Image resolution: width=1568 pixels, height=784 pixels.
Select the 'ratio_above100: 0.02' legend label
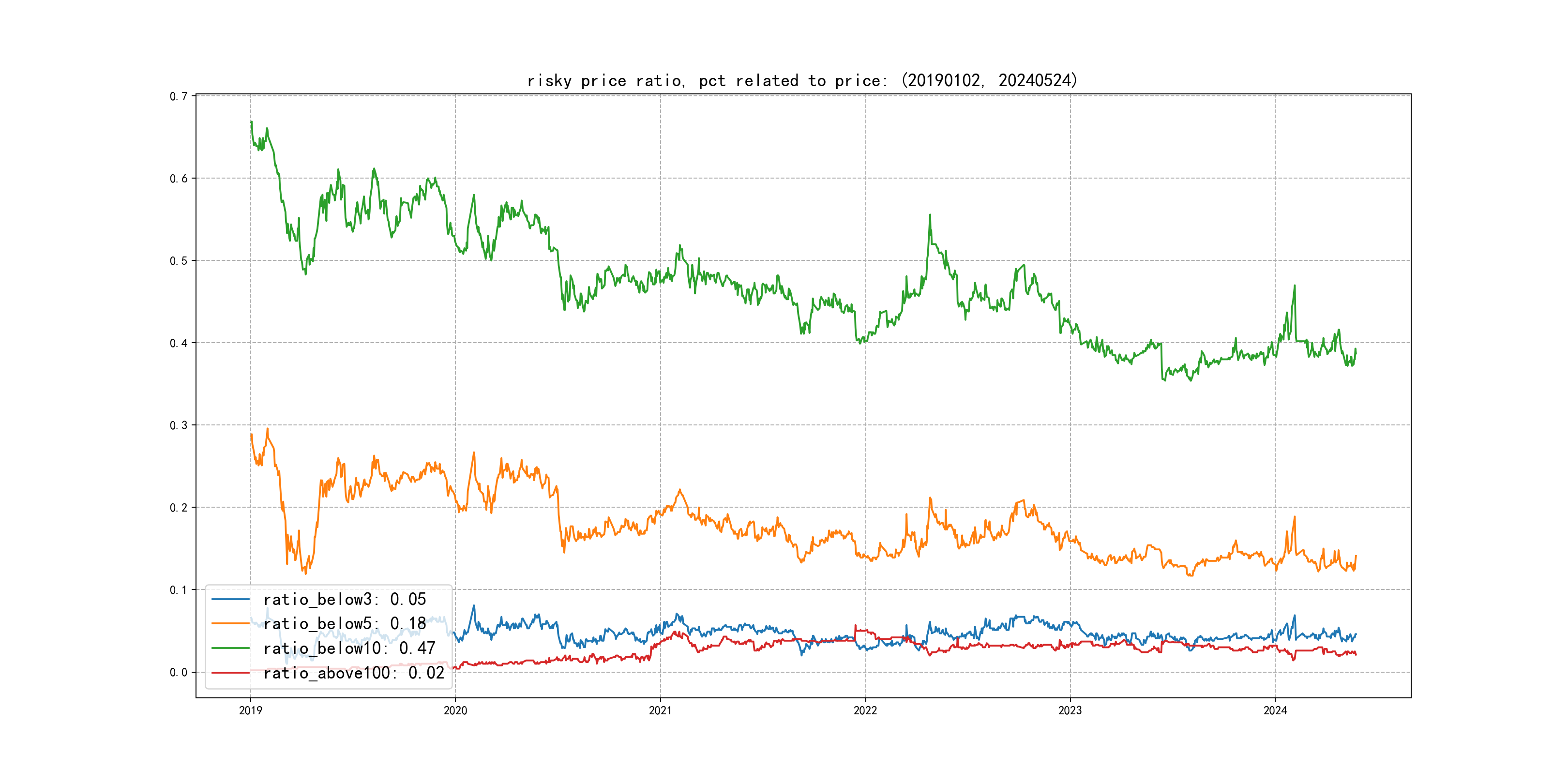[x=354, y=673]
